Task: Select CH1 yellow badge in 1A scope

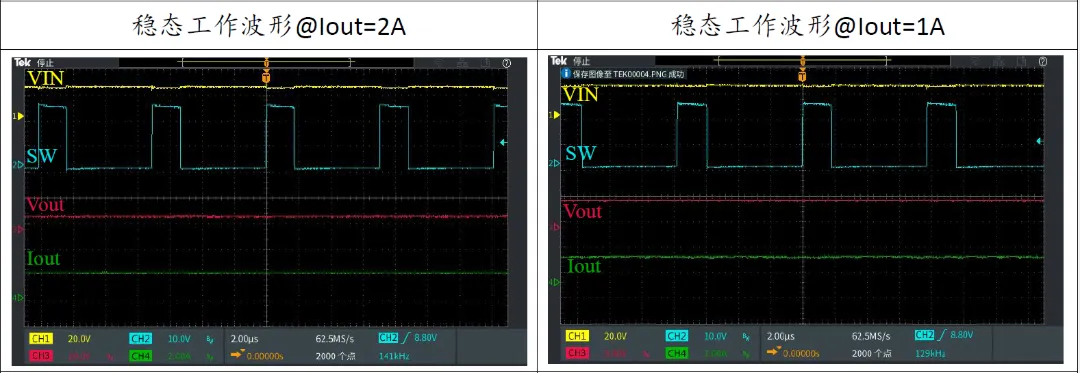Action: point(577,336)
